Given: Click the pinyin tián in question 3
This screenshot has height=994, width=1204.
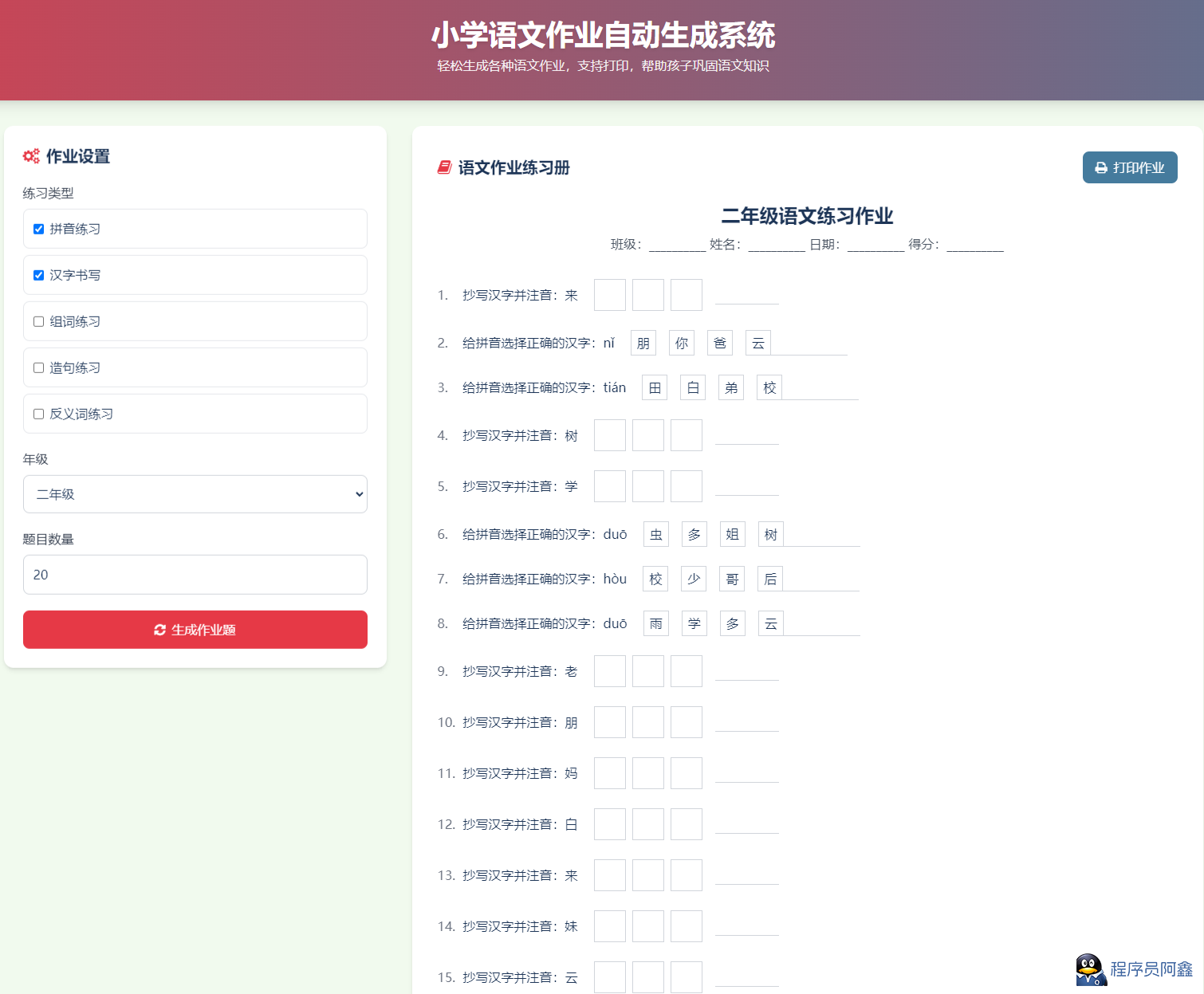Looking at the screenshot, I should point(615,387).
